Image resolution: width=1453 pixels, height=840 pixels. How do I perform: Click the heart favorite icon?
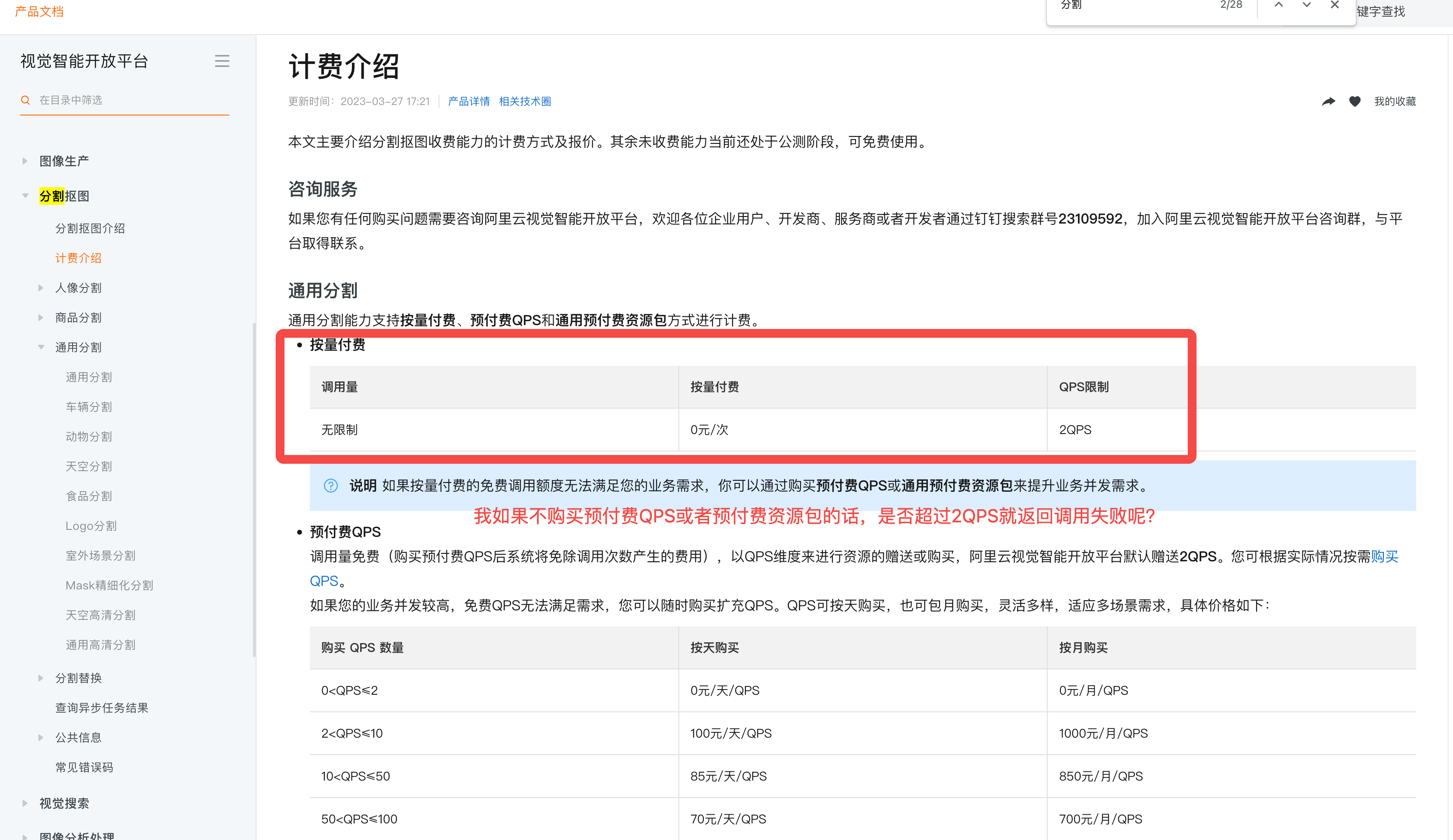click(x=1355, y=101)
